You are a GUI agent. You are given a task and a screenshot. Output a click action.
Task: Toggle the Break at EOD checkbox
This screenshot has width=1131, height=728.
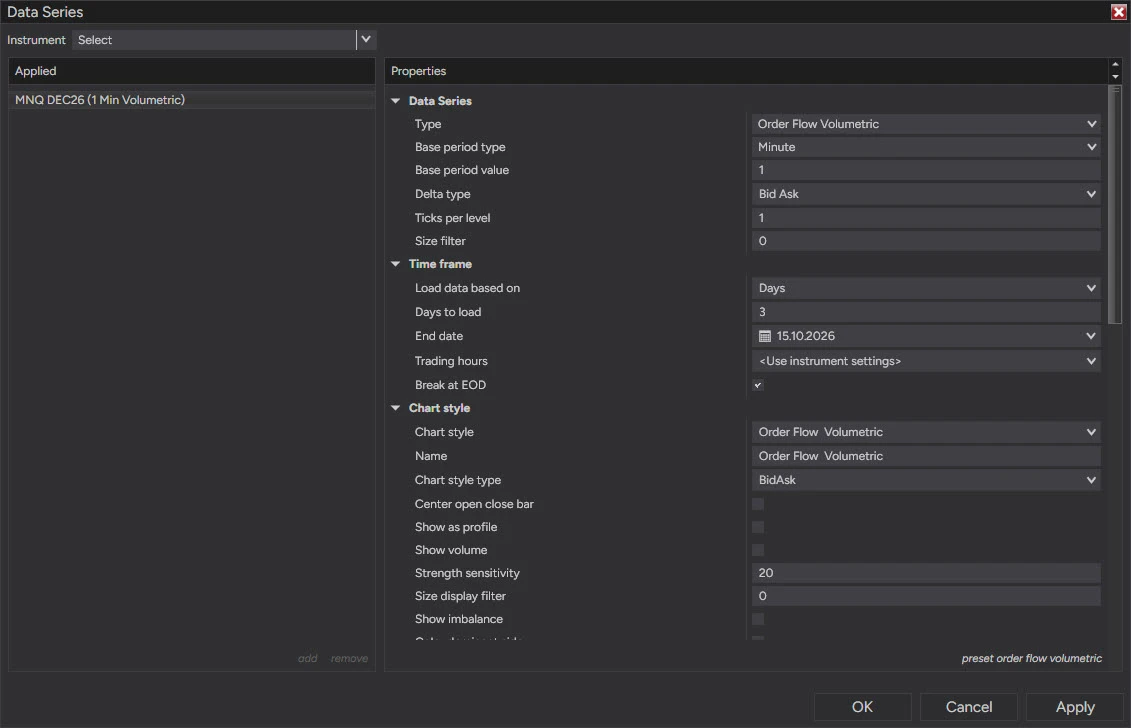coord(758,385)
